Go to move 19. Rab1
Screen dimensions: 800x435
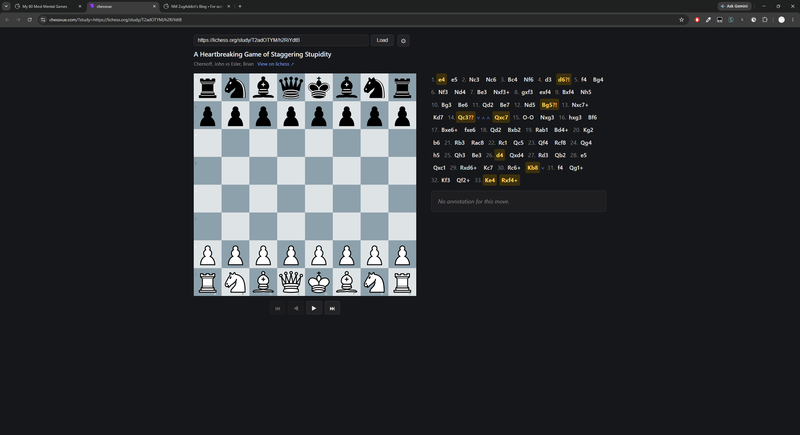(541, 130)
